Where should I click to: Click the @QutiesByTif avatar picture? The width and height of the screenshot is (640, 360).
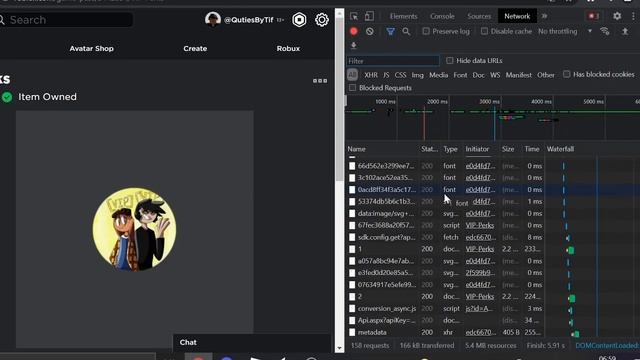213,19
